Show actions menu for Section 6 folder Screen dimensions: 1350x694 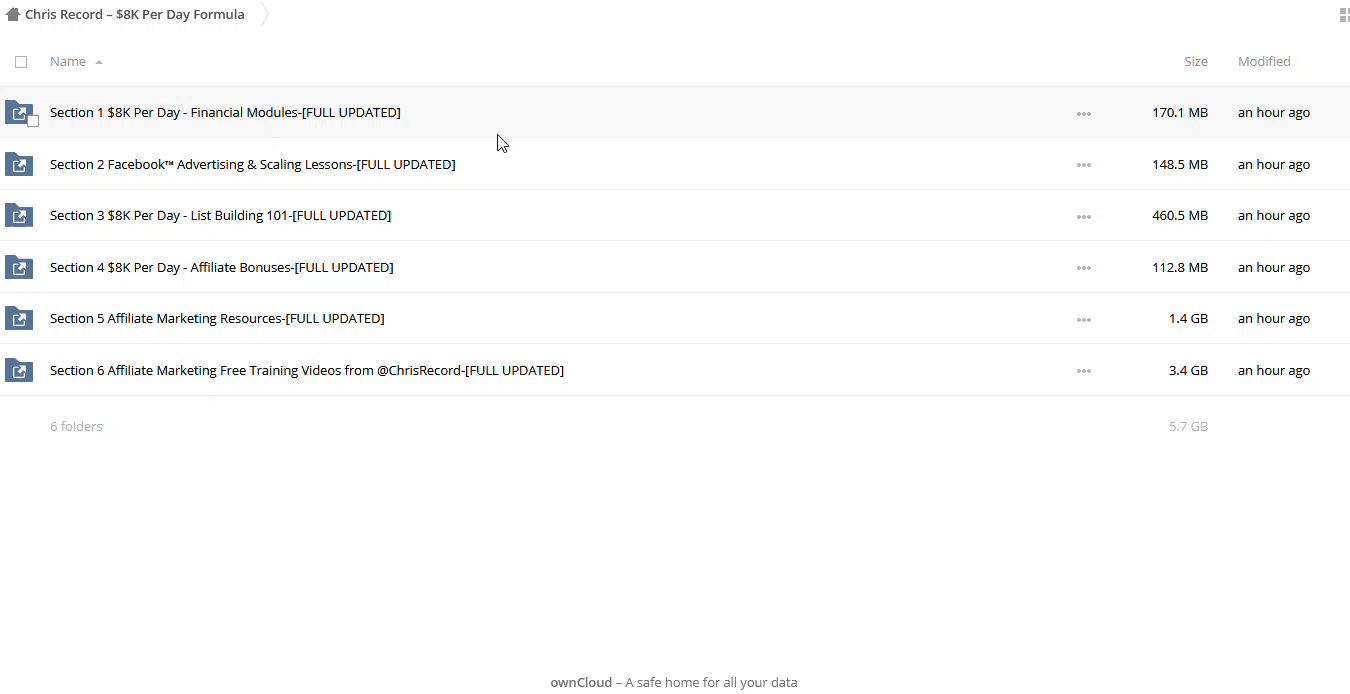point(1083,371)
